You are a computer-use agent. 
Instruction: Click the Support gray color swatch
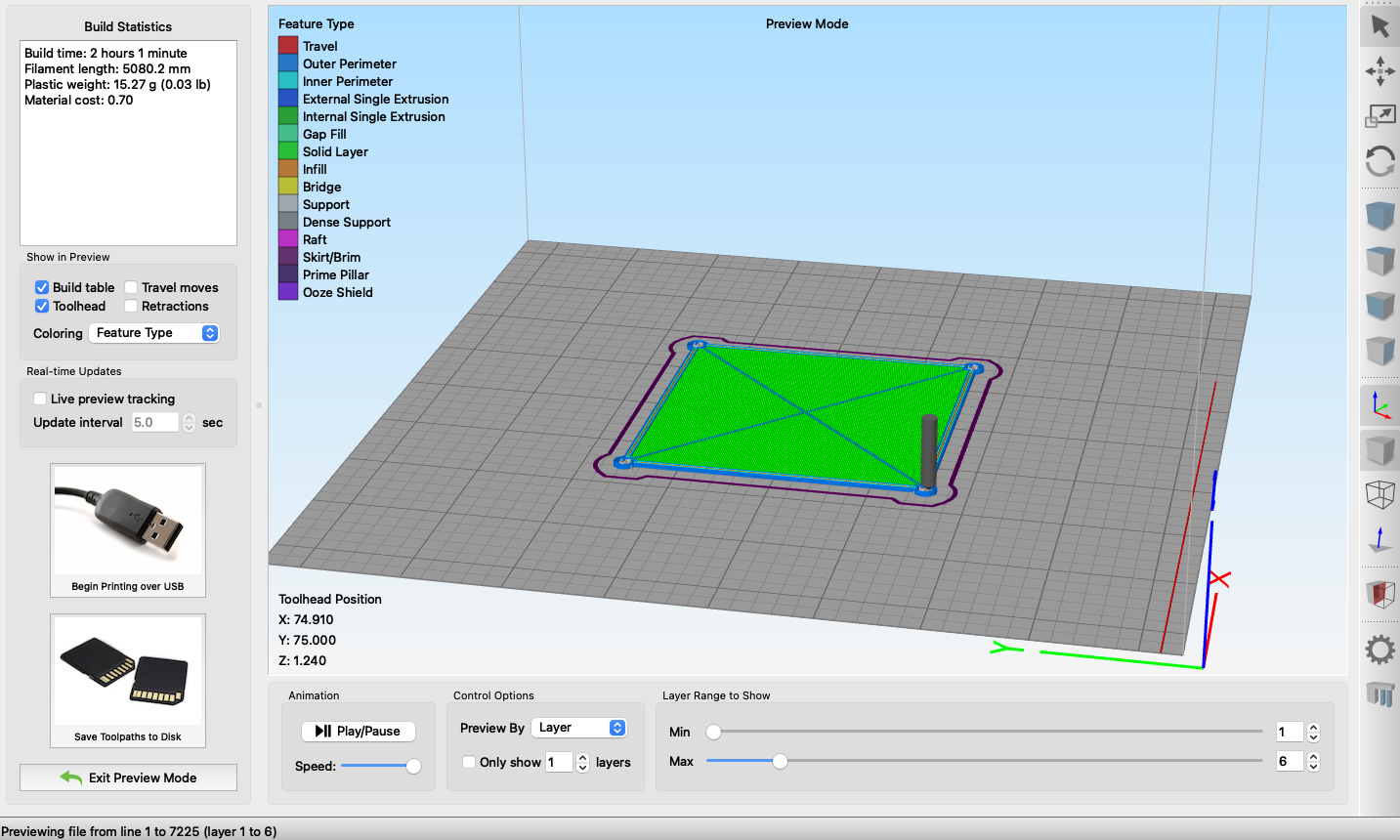click(288, 204)
